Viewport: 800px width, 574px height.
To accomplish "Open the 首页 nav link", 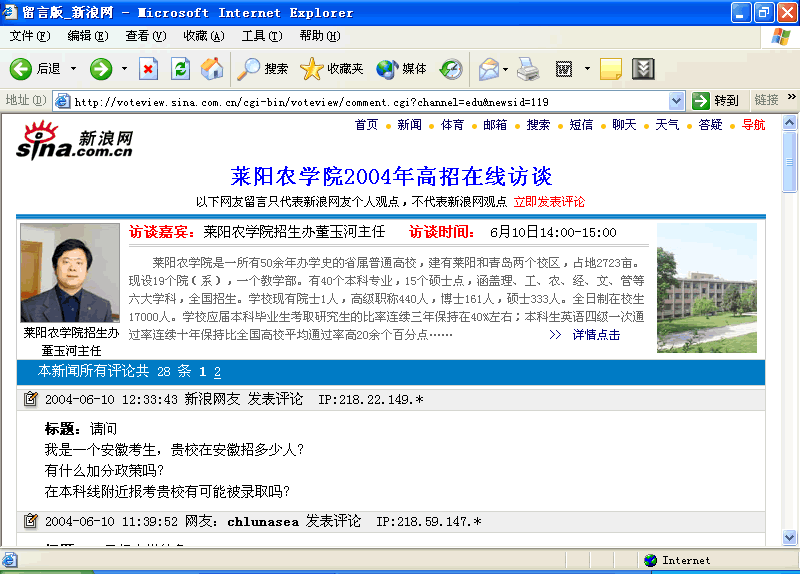I will click(366, 125).
